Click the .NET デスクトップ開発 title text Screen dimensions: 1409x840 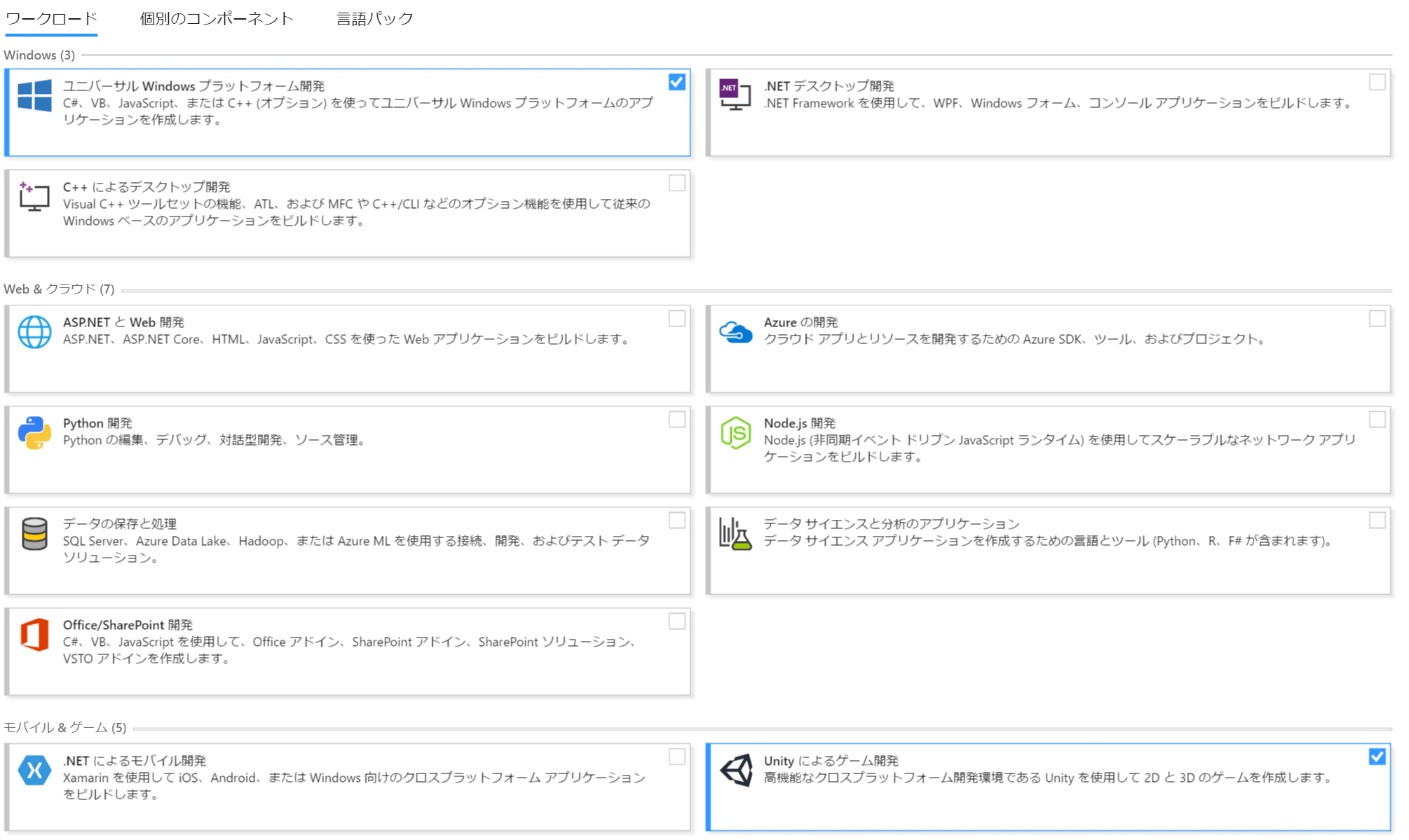tap(829, 86)
